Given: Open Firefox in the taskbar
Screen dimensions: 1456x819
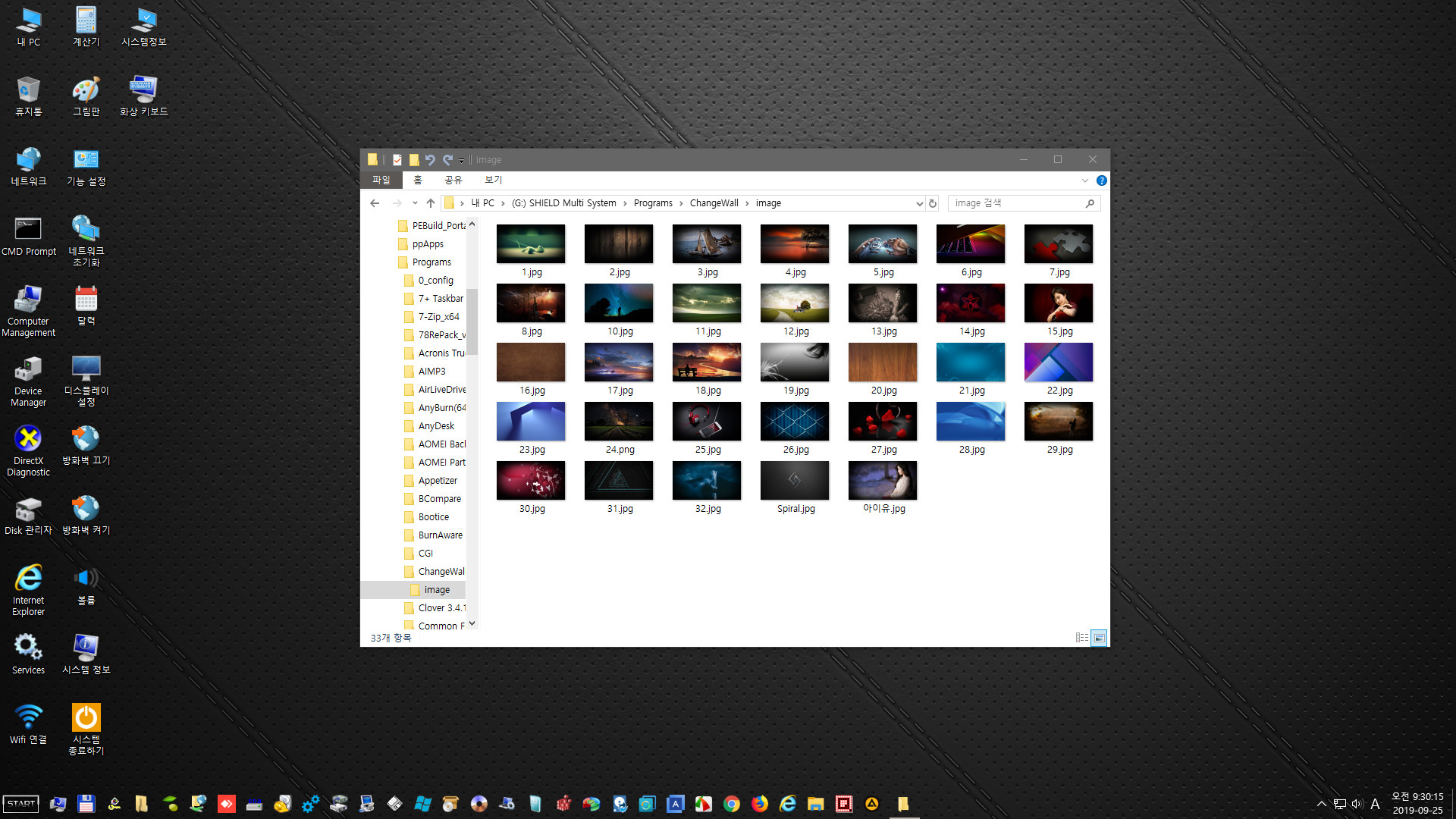Looking at the screenshot, I should 760,804.
